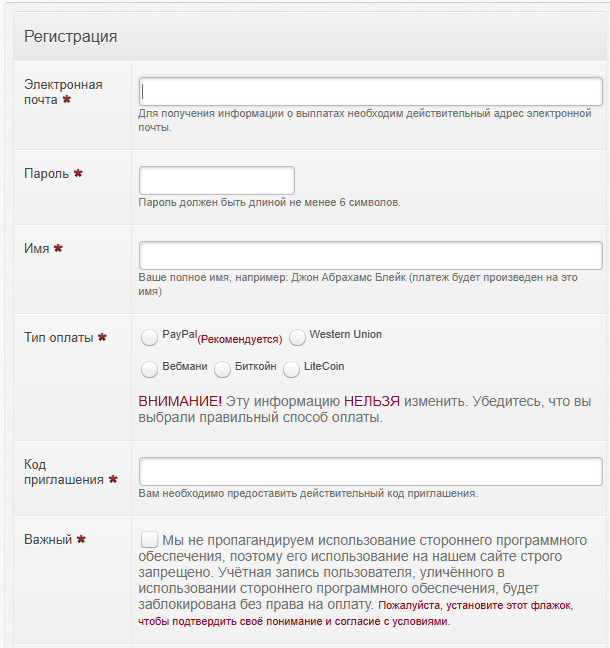Click the "ВНИМАНИЕ!" warning text
610x648 pixels.
coord(180,401)
